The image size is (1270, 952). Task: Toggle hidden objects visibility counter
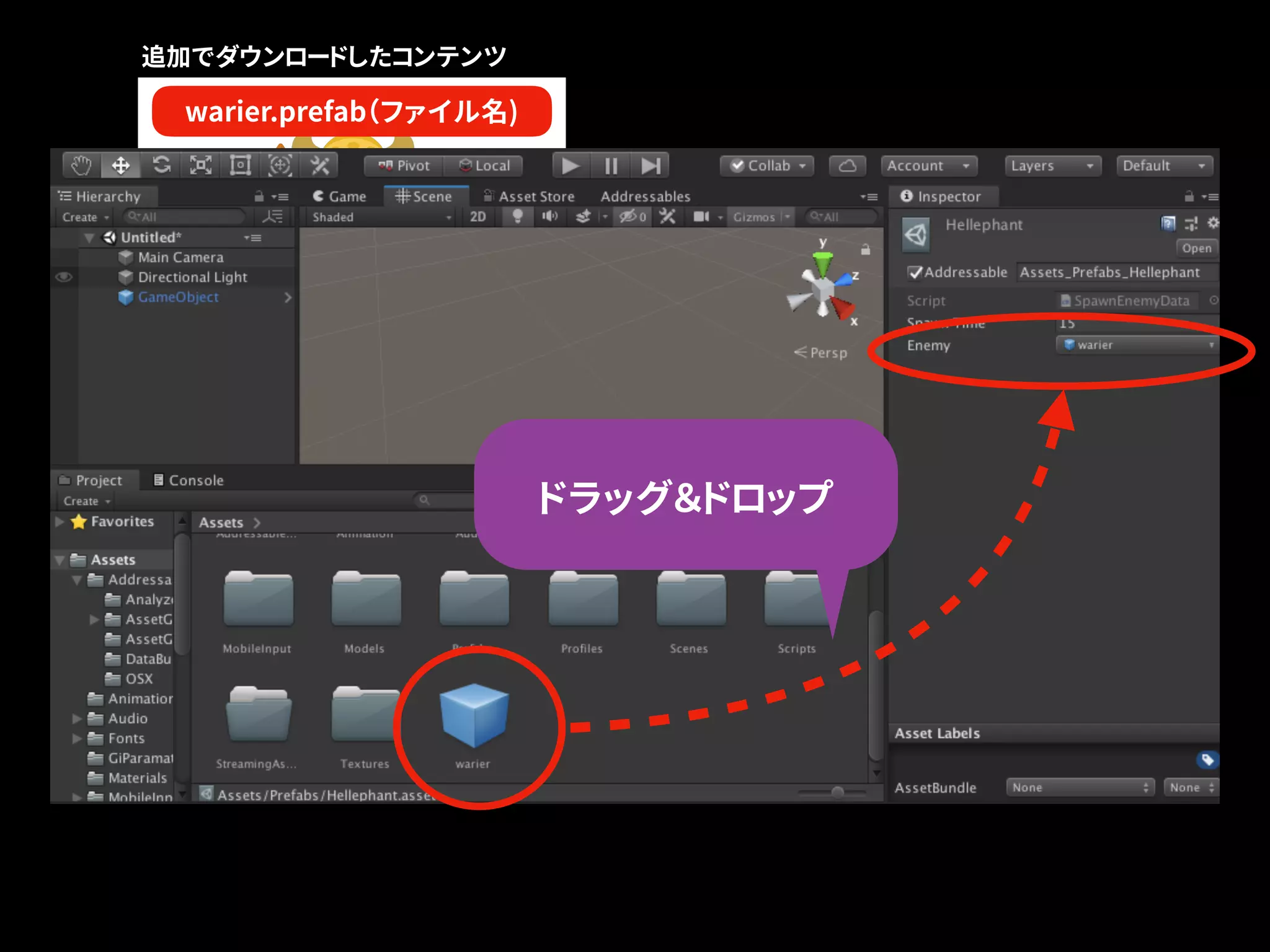pos(633,217)
